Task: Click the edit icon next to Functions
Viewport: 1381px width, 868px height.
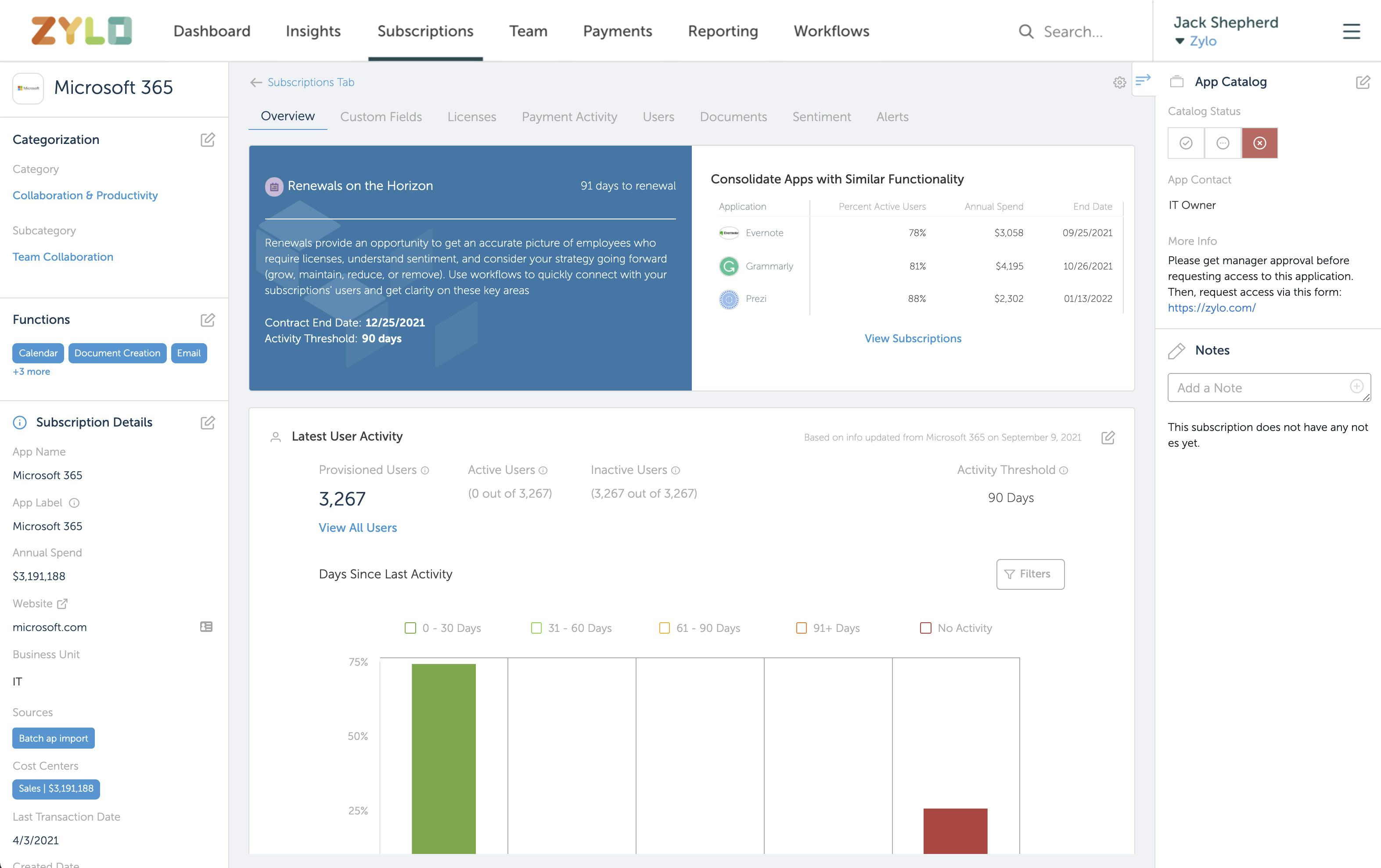Action: 207,320
